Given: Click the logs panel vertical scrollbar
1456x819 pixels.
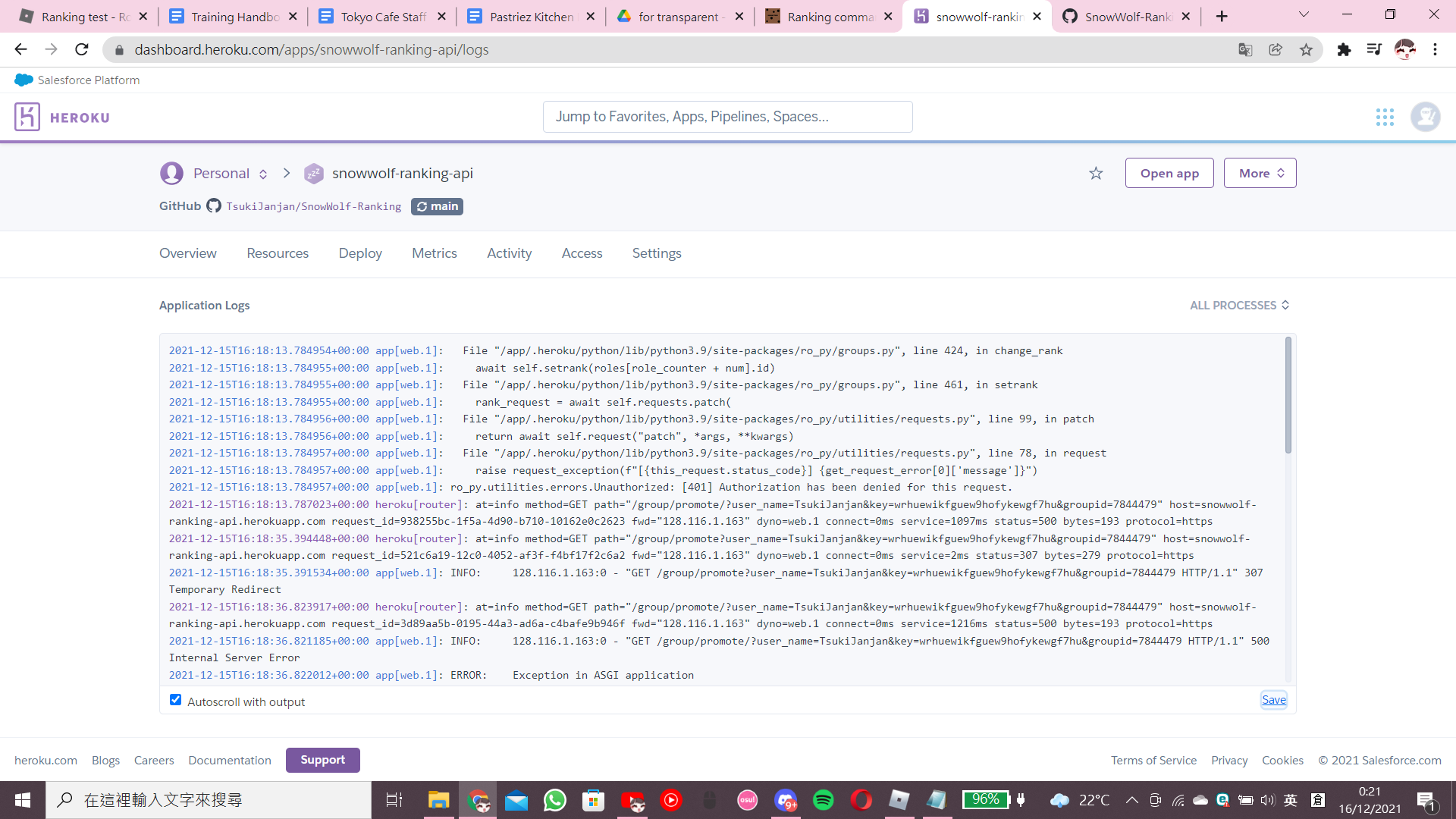Looking at the screenshot, I should 1288,395.
